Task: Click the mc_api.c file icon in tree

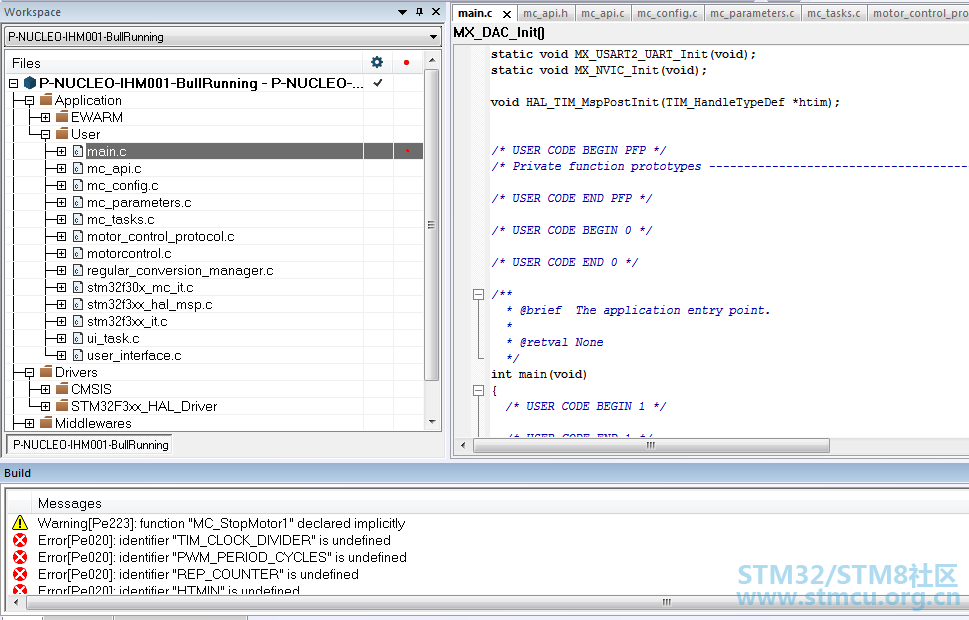Action: (78, 168)
